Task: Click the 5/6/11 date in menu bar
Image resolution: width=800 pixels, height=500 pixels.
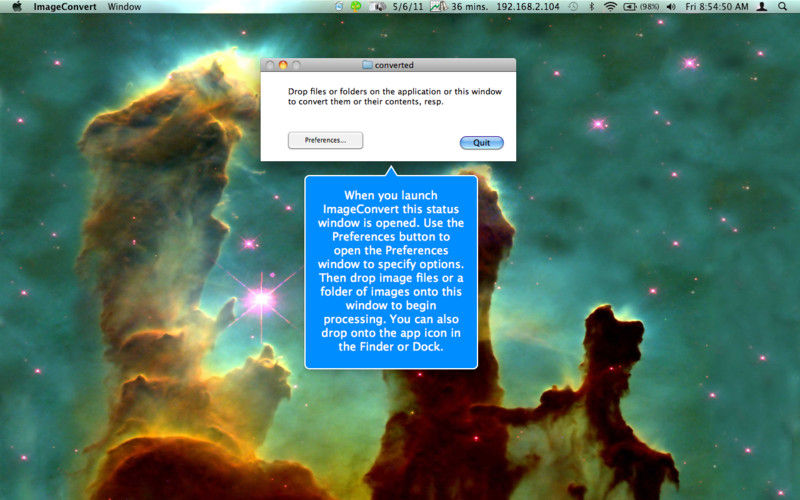Action: (x=408, y=7)
